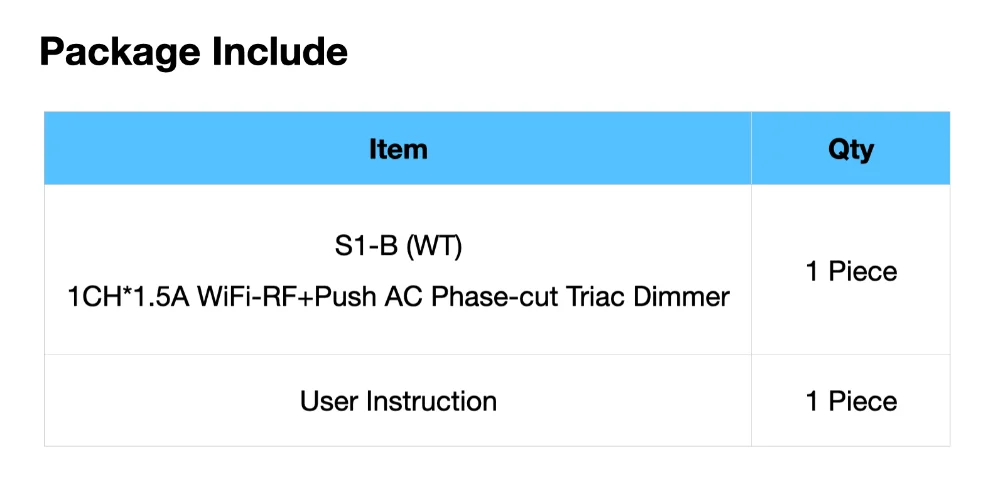Select the Item column header
The width and height of the screenshot is (1000, 489).
[398, 149]
